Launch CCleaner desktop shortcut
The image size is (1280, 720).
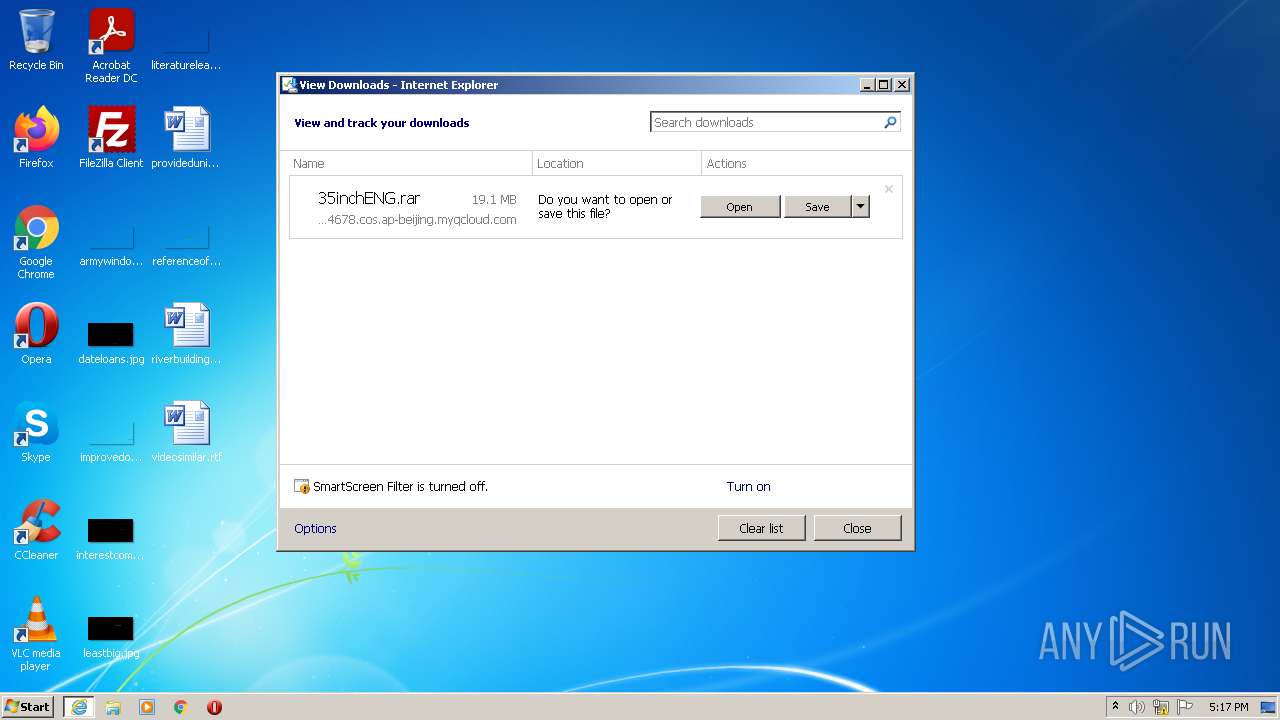[36, 530]
